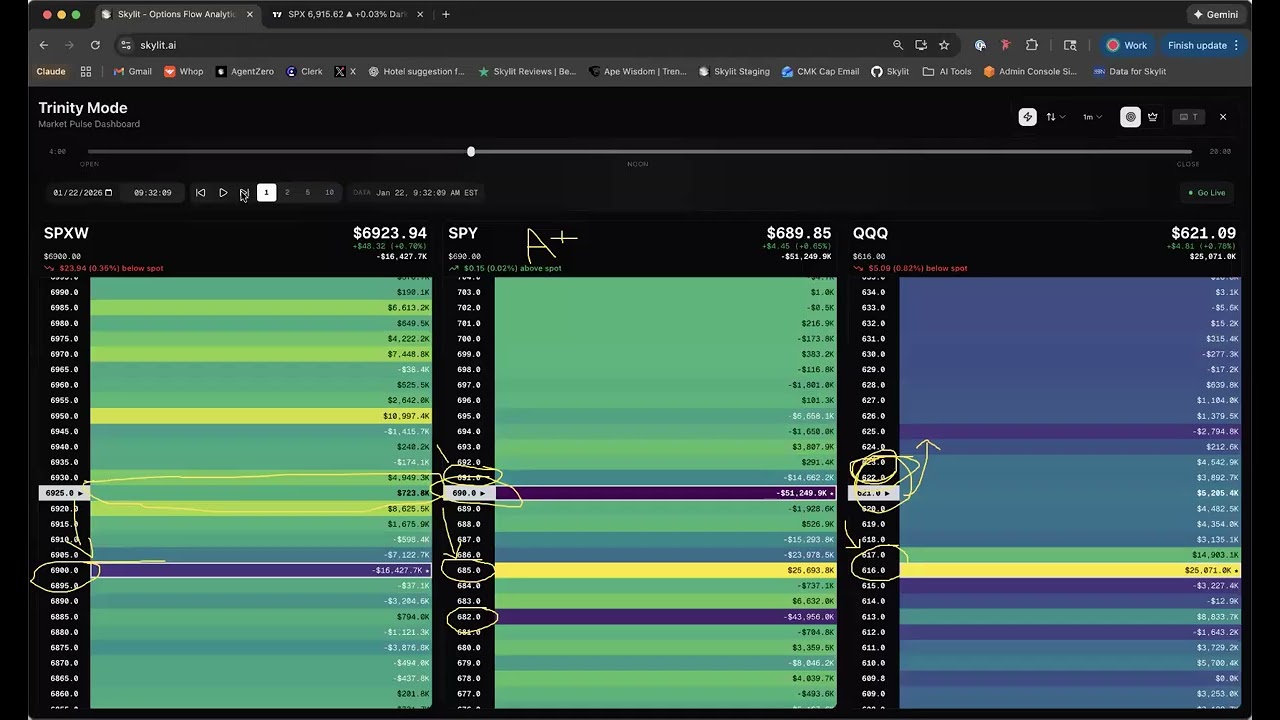
Task: Click the SPXW price $6923.94
Action: pos(389,233)
